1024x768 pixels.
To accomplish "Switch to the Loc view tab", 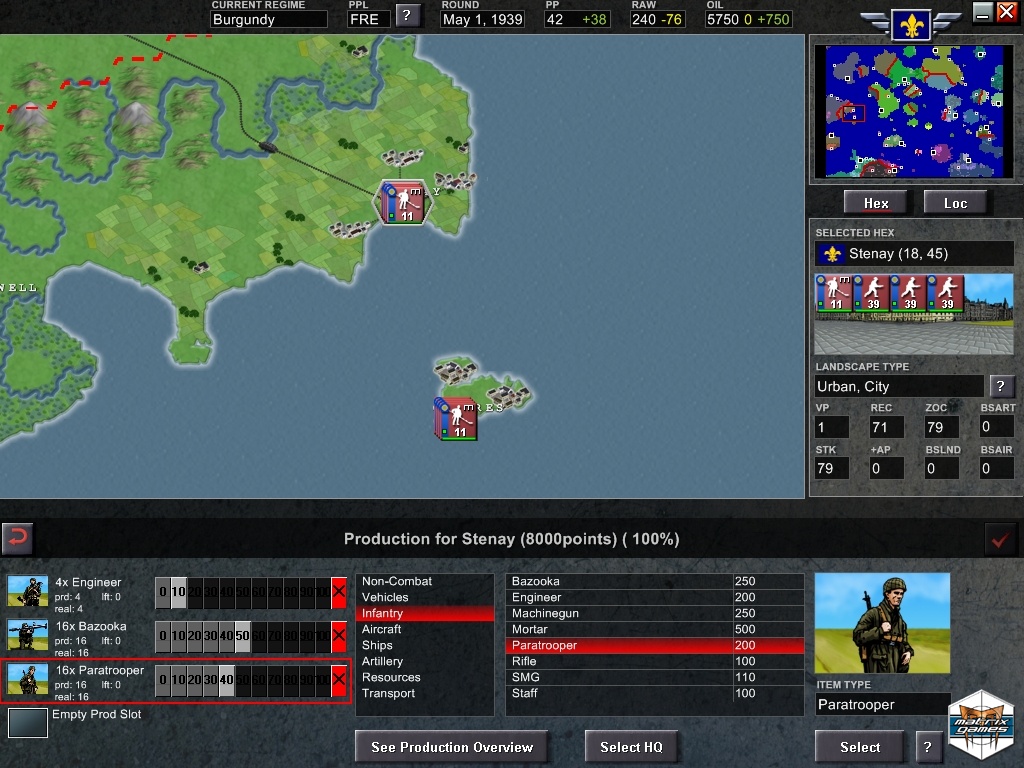I will [x=955, y=203].
